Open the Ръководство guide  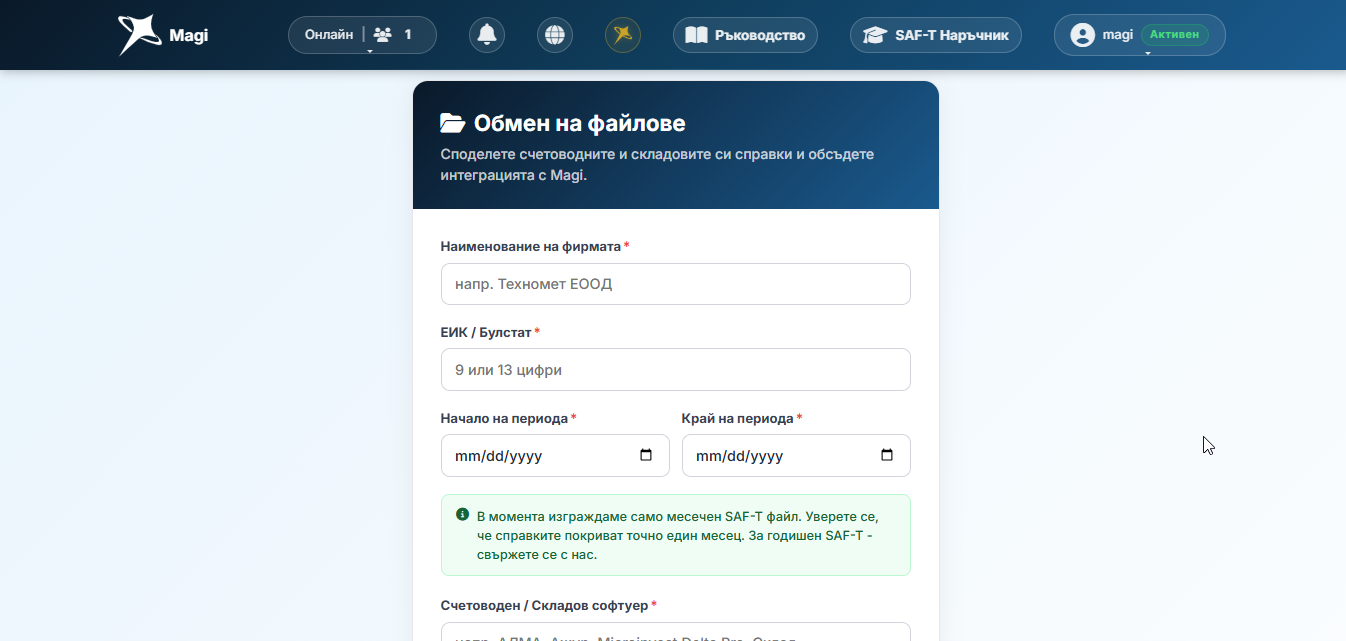point(745,35)
